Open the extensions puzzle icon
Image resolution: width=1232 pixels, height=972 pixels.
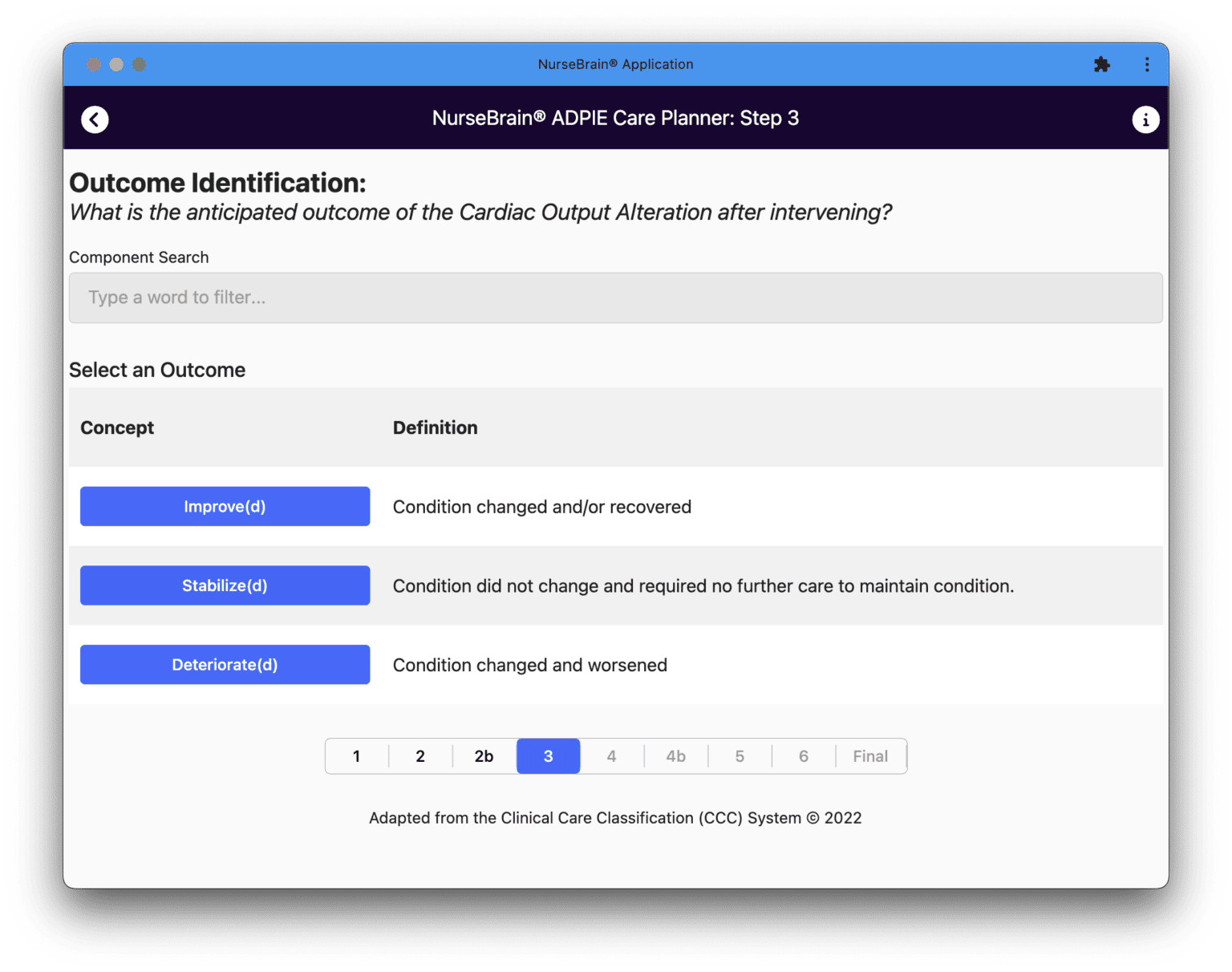(x=1102, y=64)
